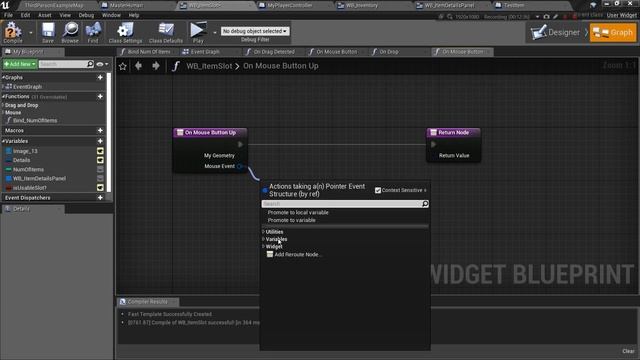Select the NumOfItems variable
640x360 pixels.
[28, 169]
